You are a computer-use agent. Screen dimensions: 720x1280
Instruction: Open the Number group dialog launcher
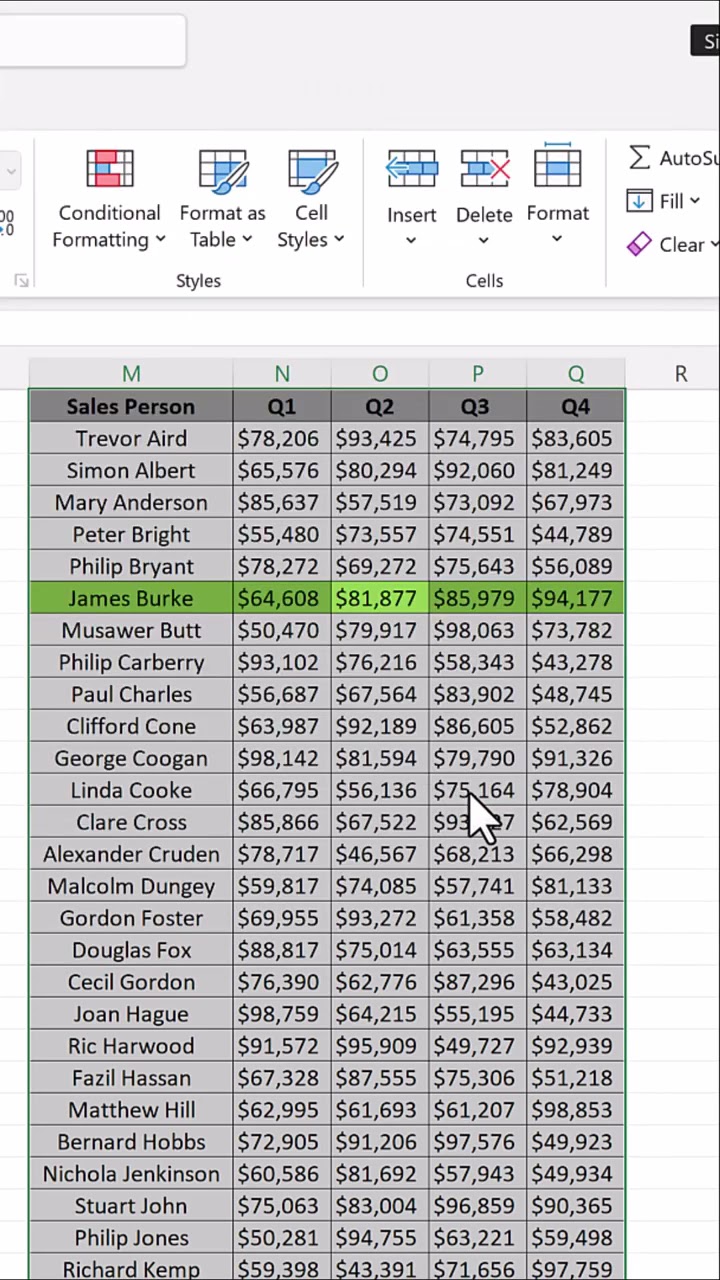[x=21, y=281]
